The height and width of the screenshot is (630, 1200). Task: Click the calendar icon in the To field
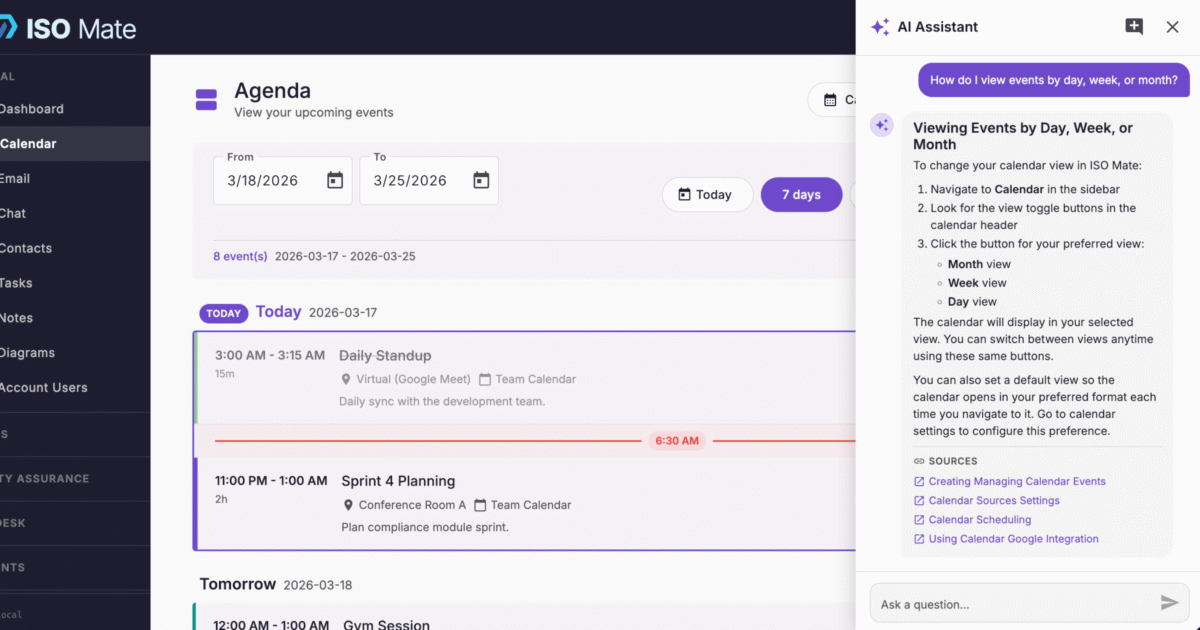483,180
